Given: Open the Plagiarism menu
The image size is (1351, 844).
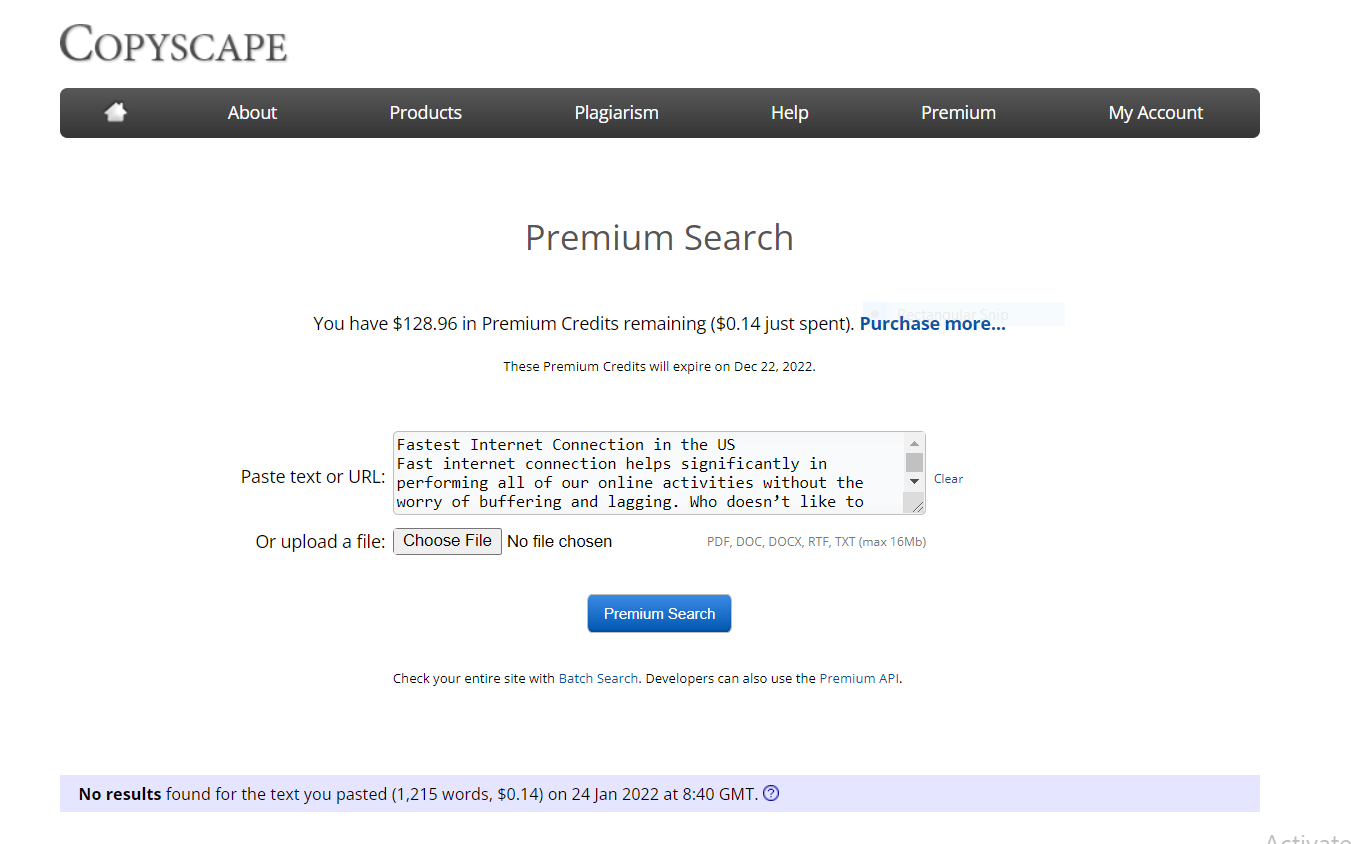Looking at the screenshot, I should tap(617, 113).
